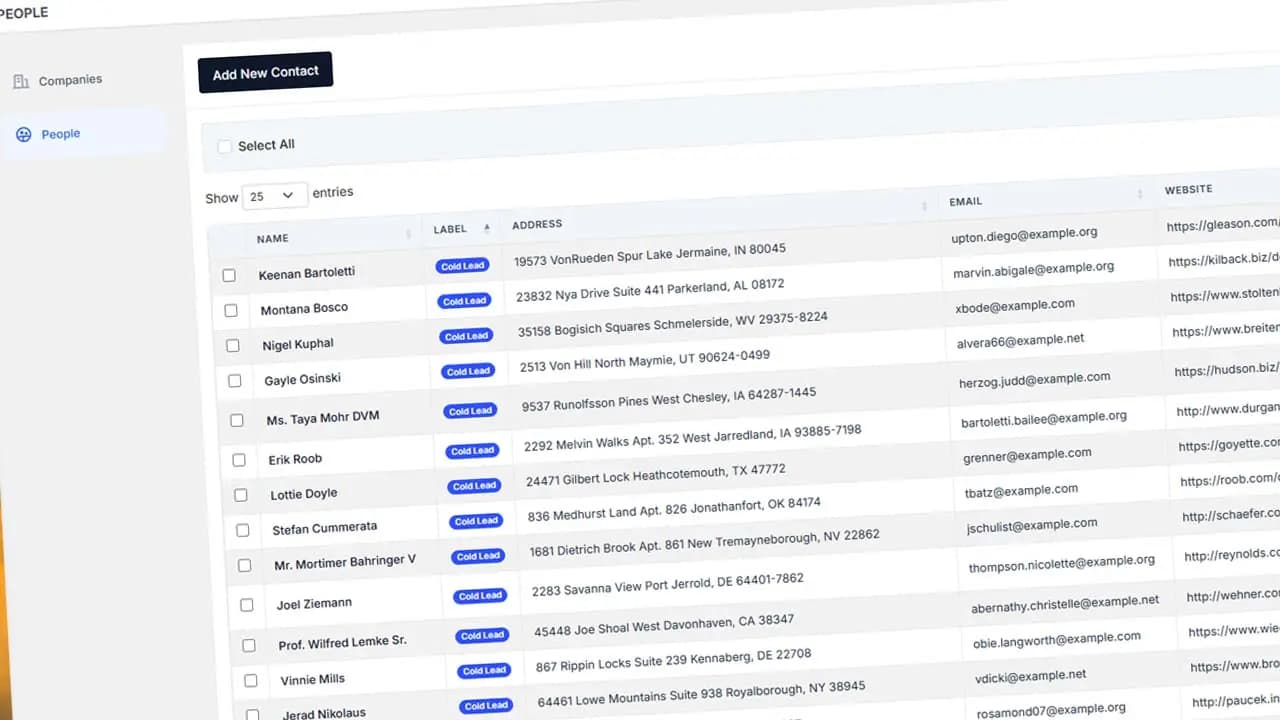Check the checkbox next to Keenan Bartoletti
Screen dimensions: 1280x720
tap(228, 274)
